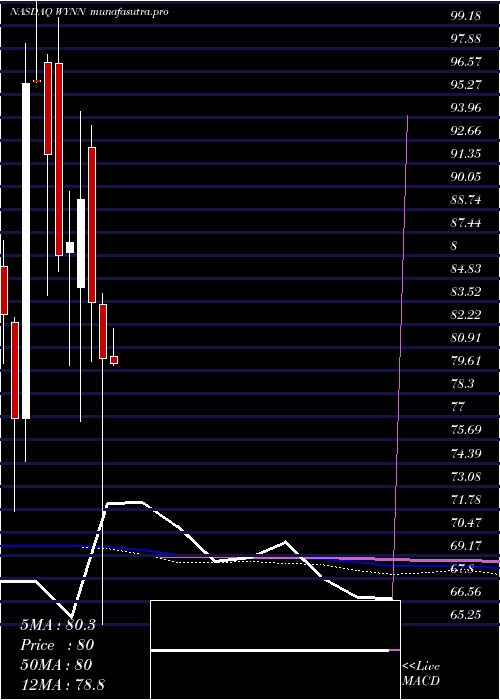
Task: Click the 50MA : 80 indicator text
Action: pos(56,665)
